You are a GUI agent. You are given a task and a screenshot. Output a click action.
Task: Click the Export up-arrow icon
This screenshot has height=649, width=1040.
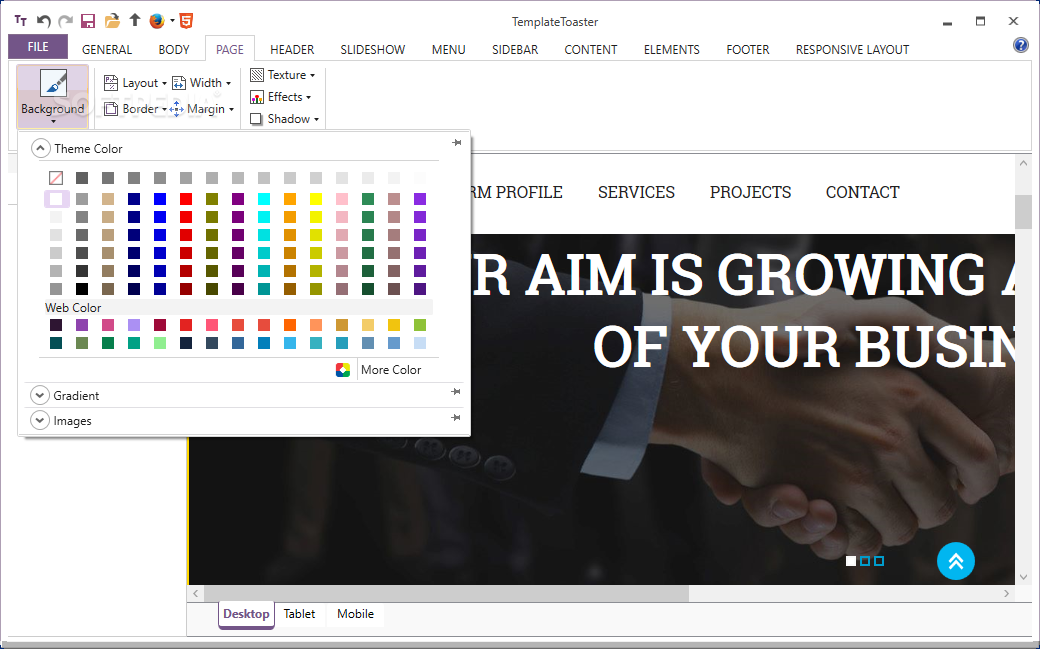pyautogui.click(x=135, y=21)
